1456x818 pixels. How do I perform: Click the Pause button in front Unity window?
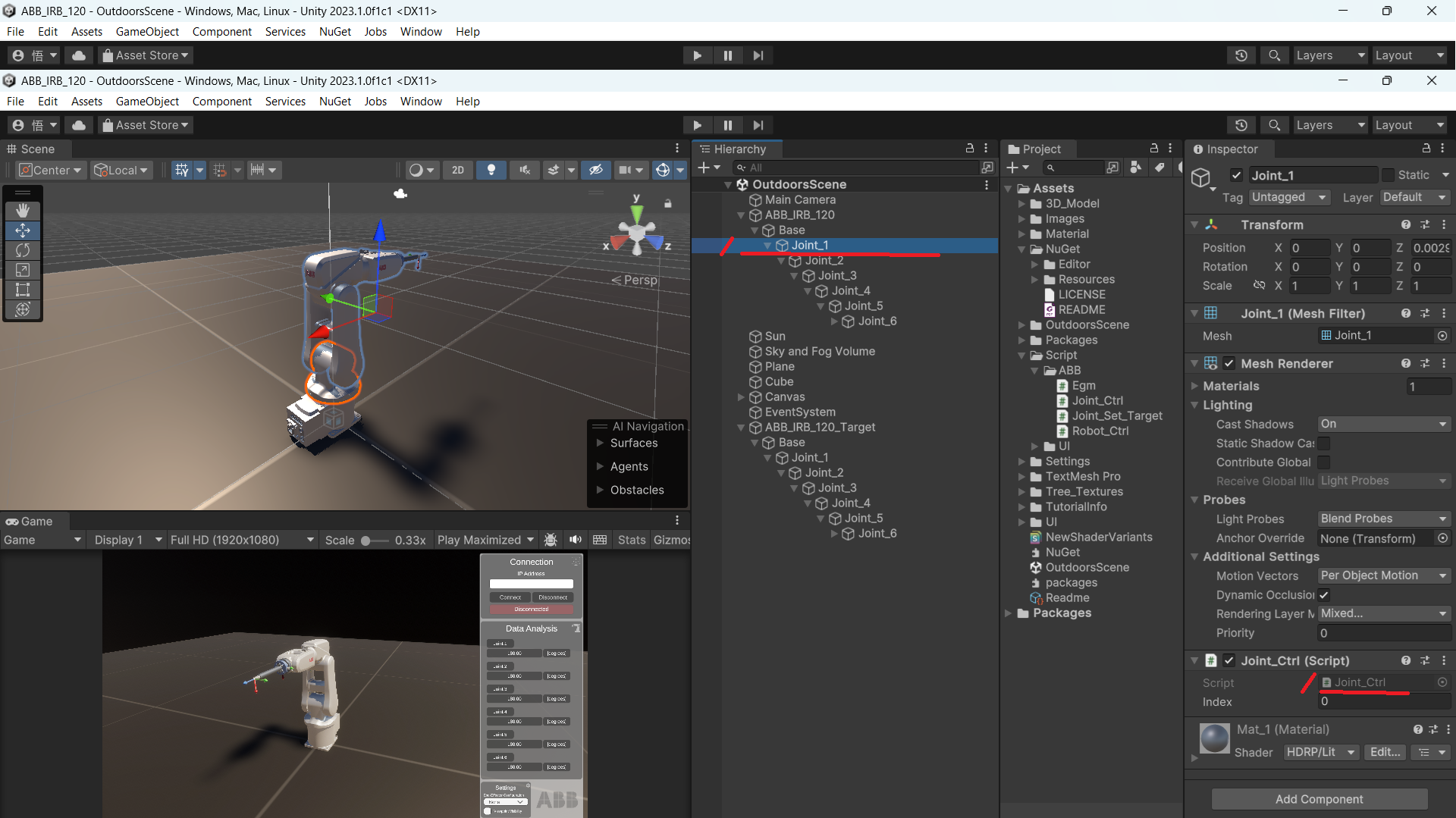point(728,125)
